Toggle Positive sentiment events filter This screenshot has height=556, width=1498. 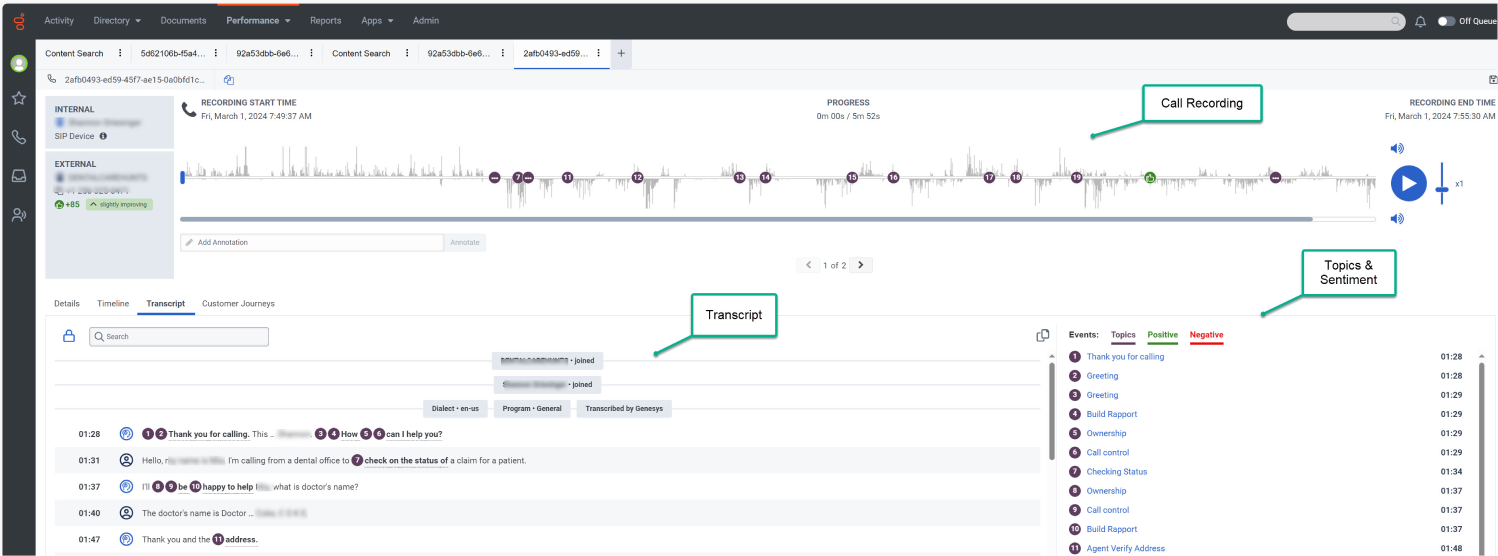coord(1162,335)
